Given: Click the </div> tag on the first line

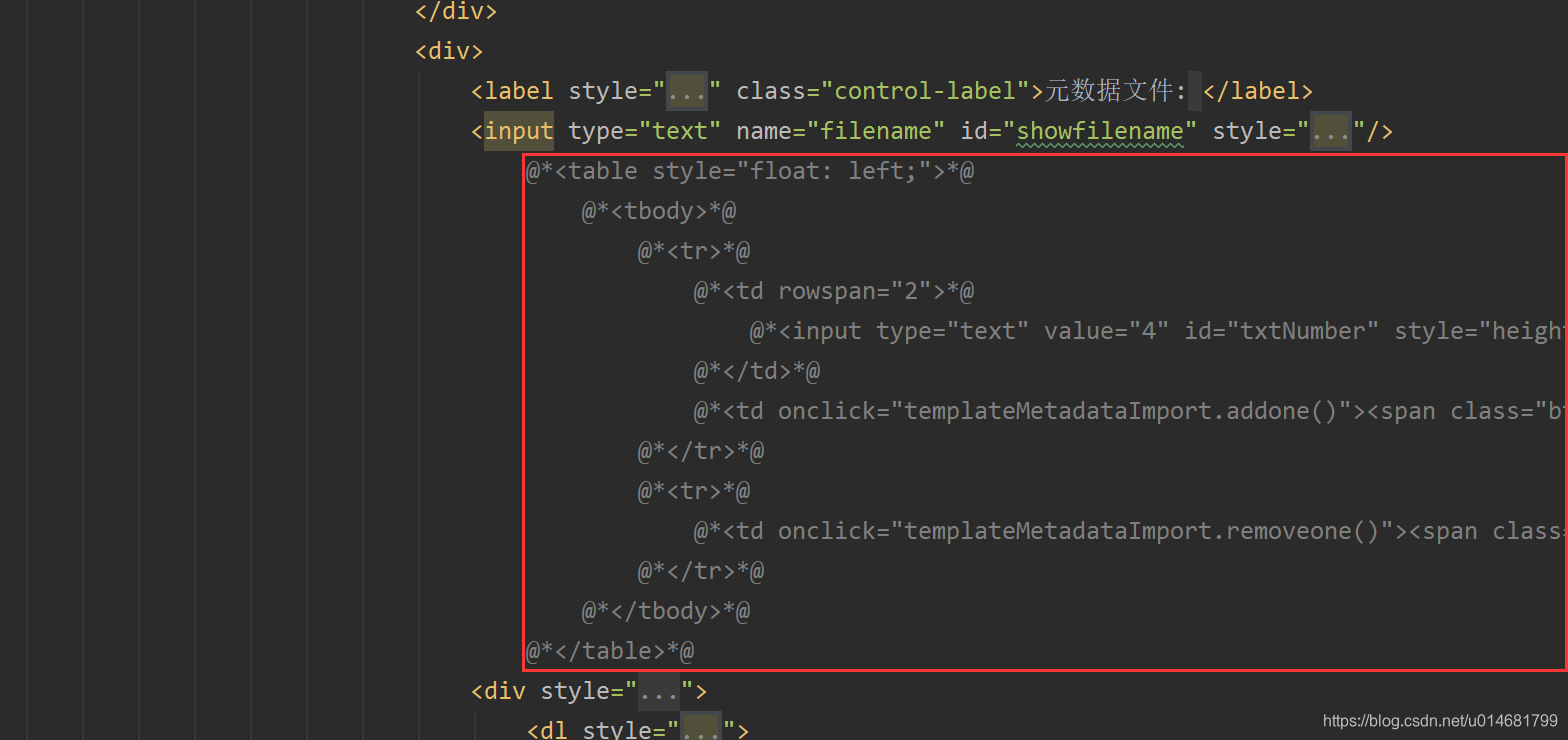Looking at the screenshot, I should [456, 11].
